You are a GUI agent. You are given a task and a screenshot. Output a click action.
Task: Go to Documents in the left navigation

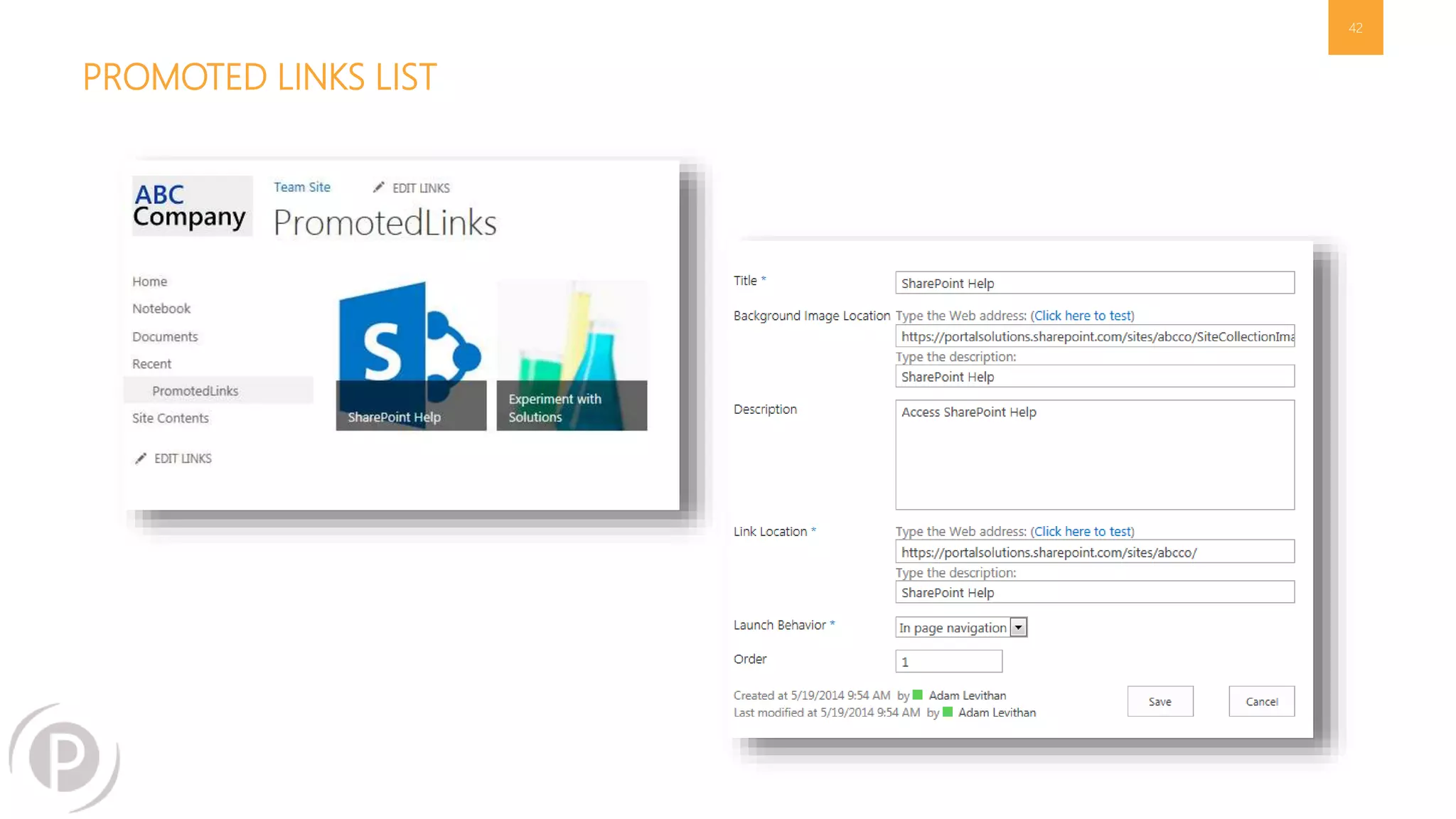click(165, 337)
